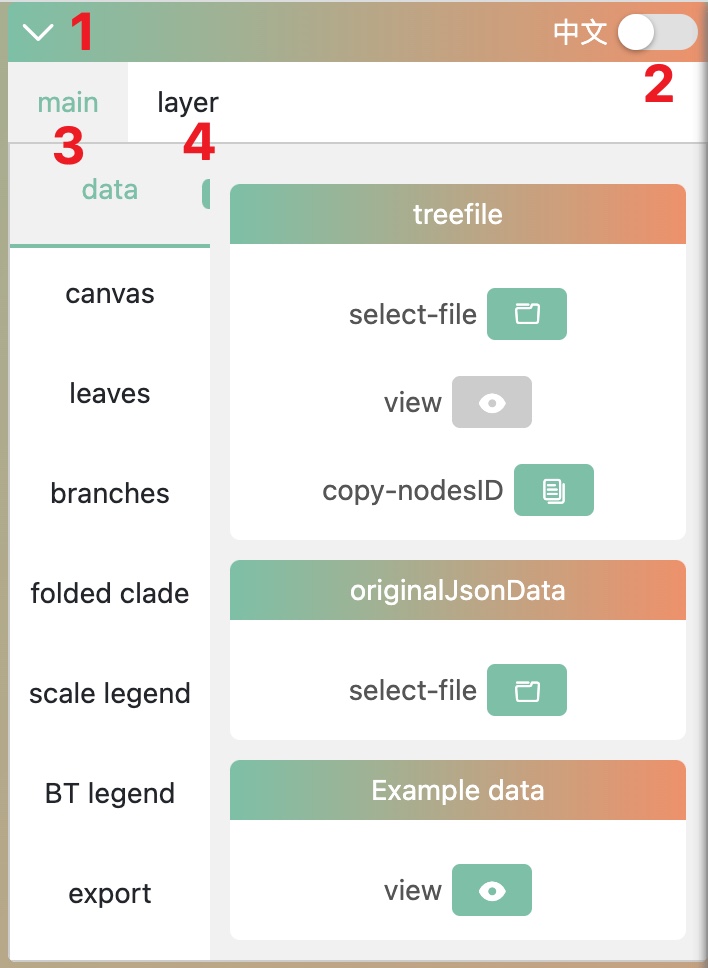This screenshot has width=708, height=968.
Task: Open the canvas settings section
Action: point(110,294)
